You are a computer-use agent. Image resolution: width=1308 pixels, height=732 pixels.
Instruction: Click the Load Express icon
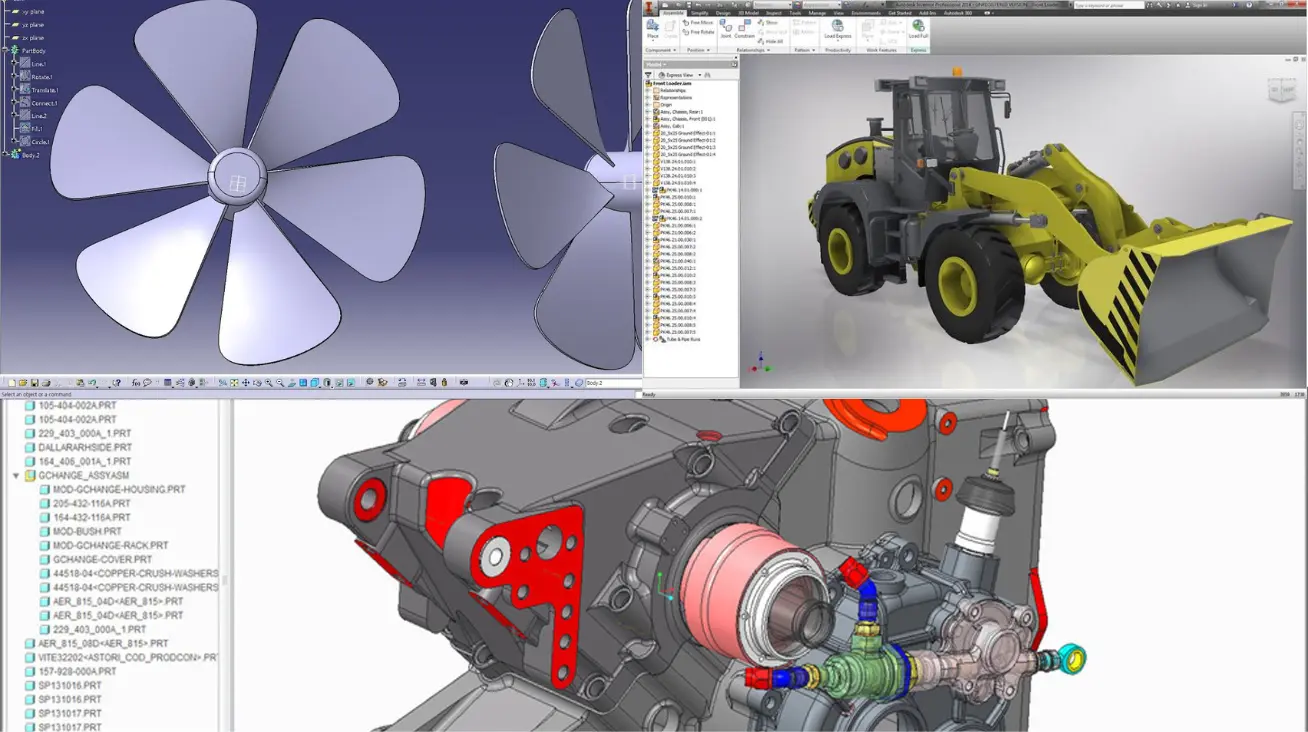[837, 27]
